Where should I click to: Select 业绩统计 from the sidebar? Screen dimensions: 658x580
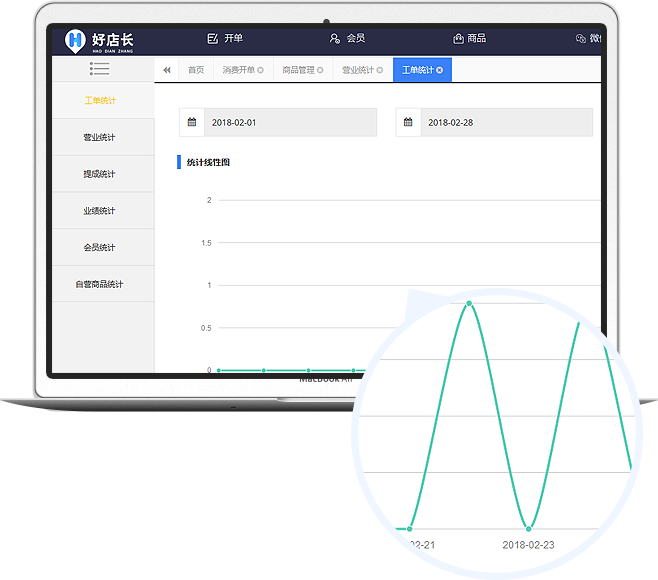pos(99,211)
